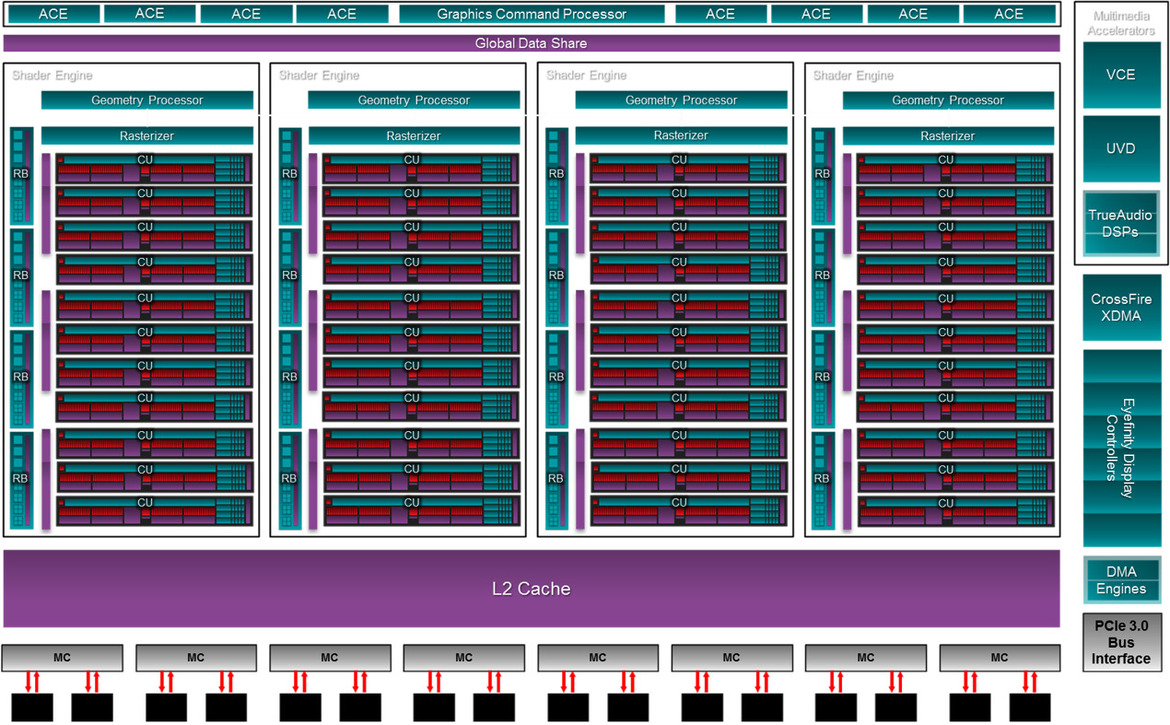Click the rightmost Shader Engine label
Screen dimensions: 1170x725
click(853, 75)
